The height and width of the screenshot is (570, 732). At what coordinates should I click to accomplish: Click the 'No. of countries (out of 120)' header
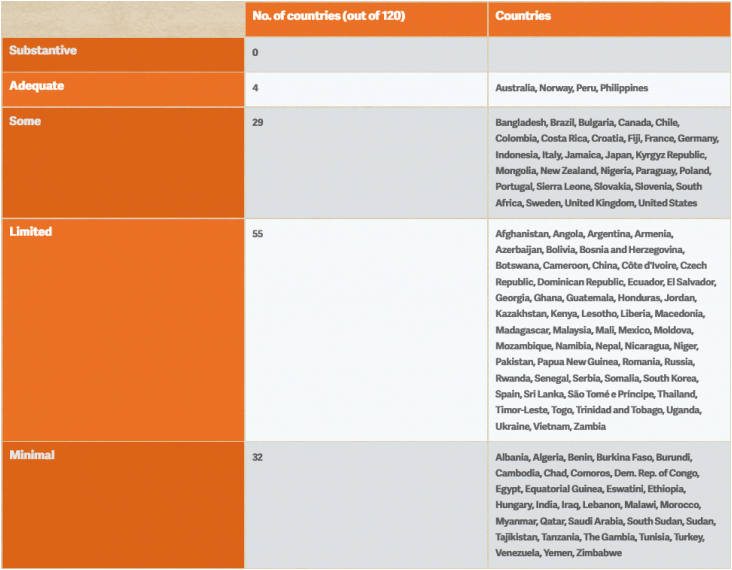[x=329, y=16]
